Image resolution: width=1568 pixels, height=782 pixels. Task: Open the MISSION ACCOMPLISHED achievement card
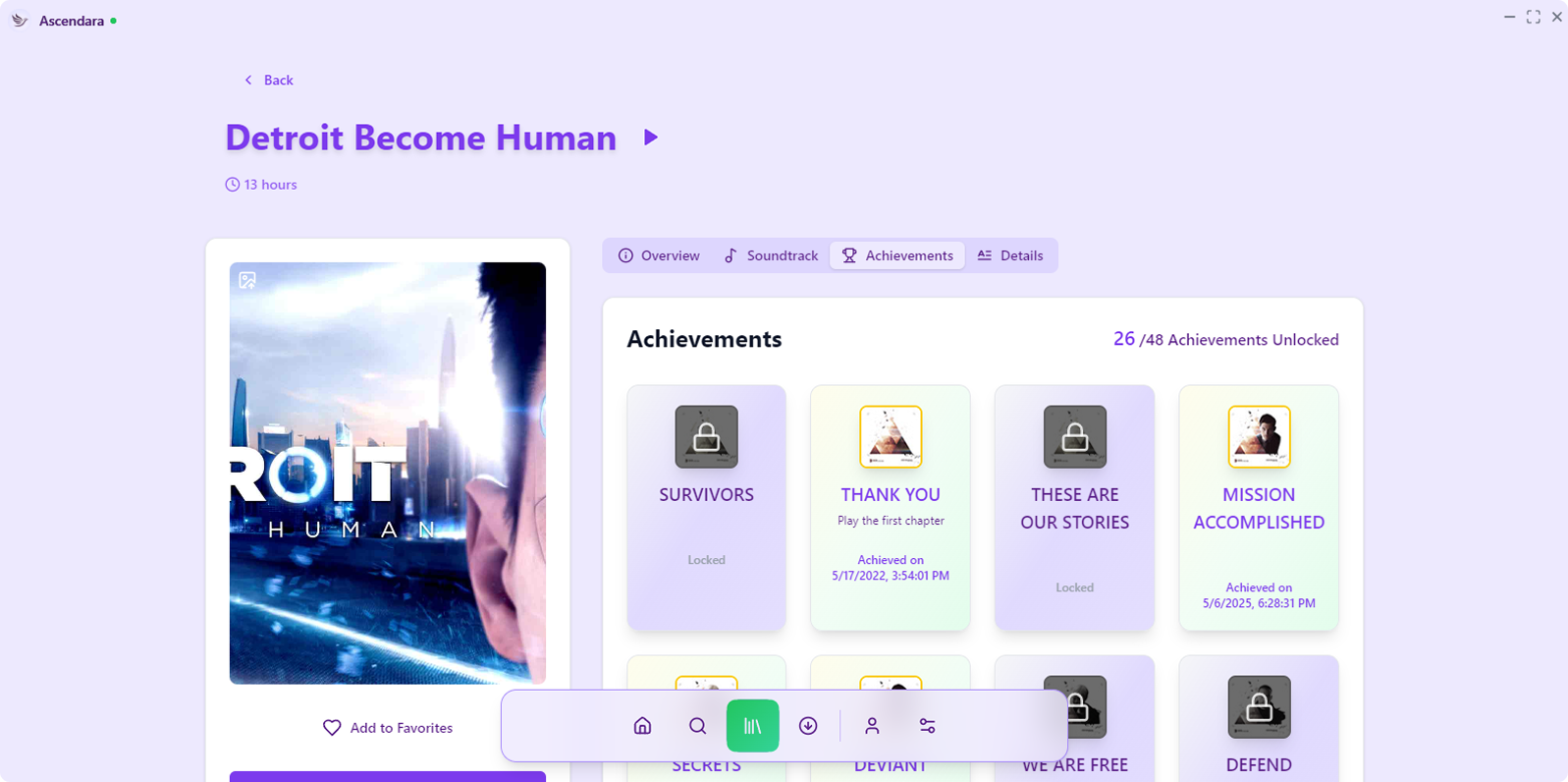pyautogui.click(x=1259, y=507)
